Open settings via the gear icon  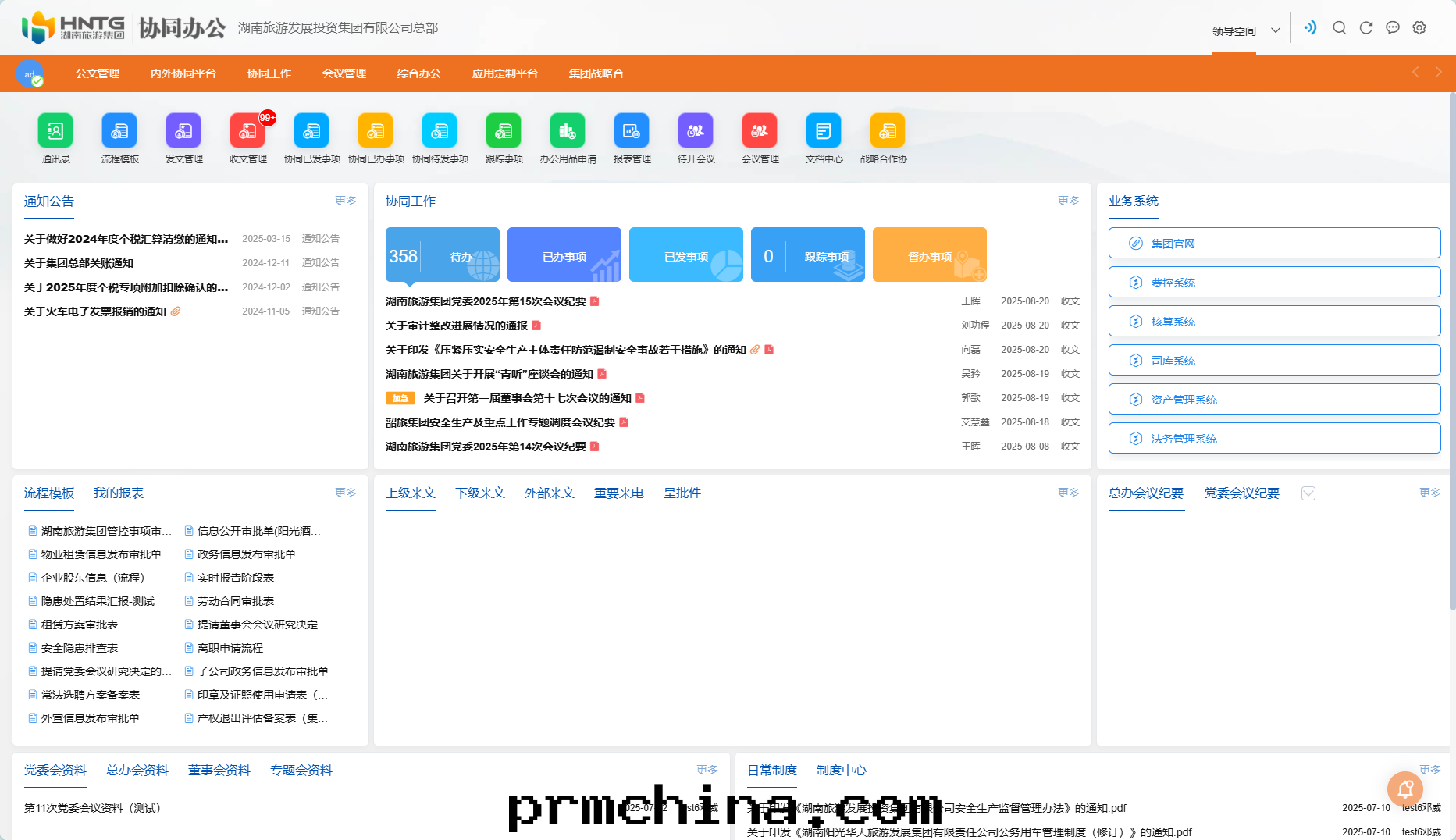[x=1419, y=27]
